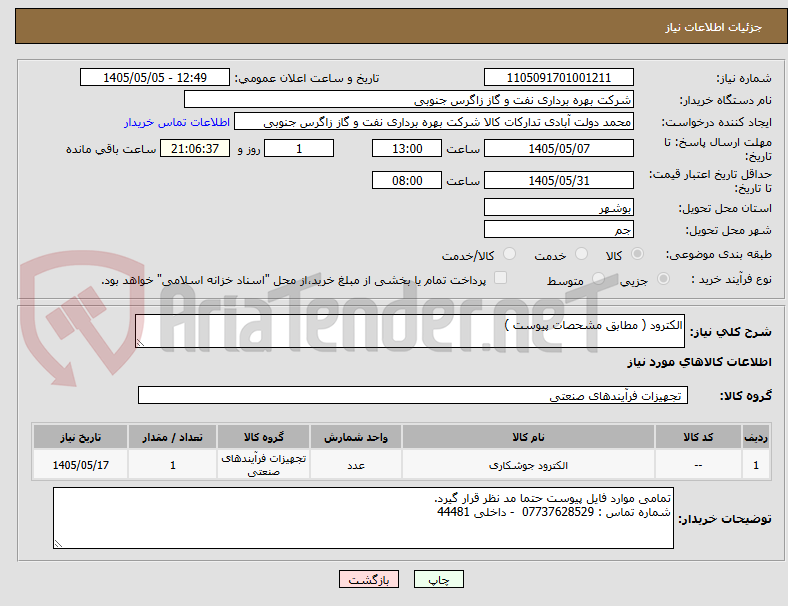Click the countdown timer 21:06:37
This screenshot has height=606, width=788.
(195, 149)
